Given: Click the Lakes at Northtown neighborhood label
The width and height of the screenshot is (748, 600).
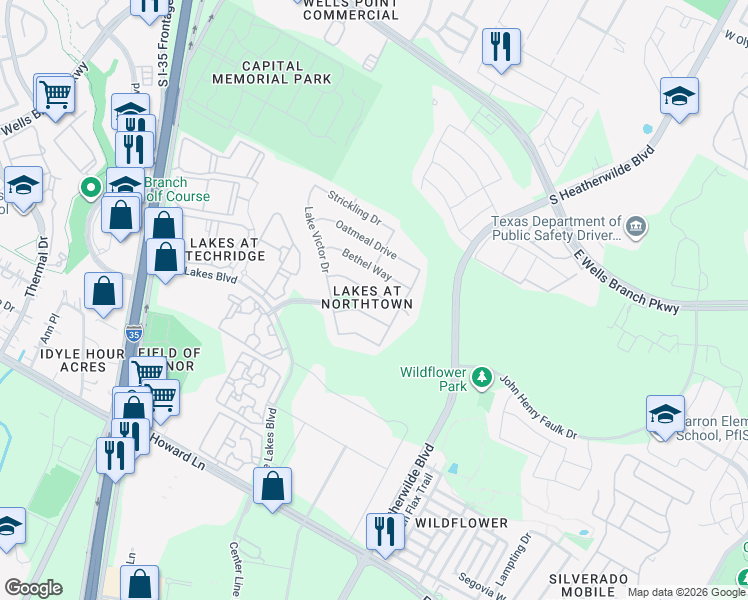Looking at the screenshot, I should pyautogui.click(x=367, y=298).
